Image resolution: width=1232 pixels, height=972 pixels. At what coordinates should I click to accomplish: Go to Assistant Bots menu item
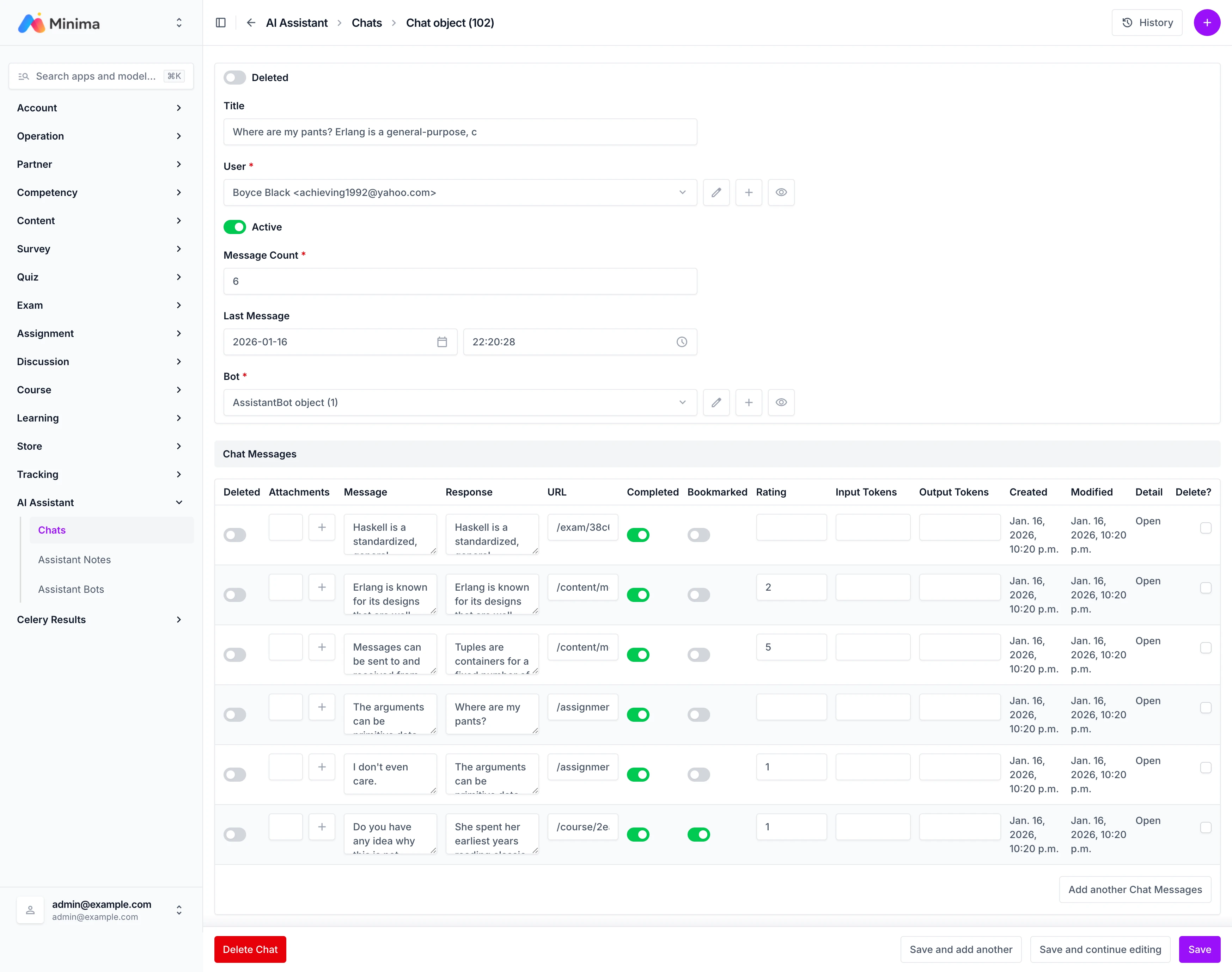point(71,589)
